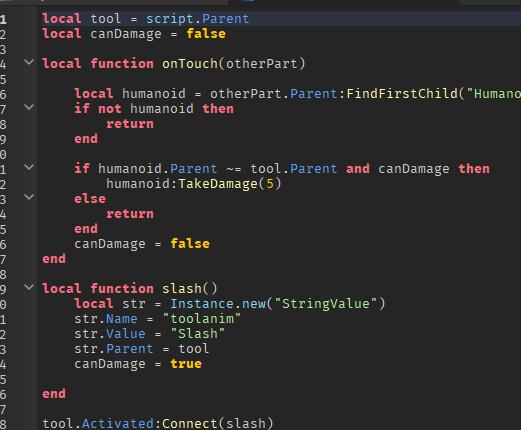Click 'tool.Activated:Connect(slash)' line
This screenshot has height=430, width=521.
coord(158,424)
